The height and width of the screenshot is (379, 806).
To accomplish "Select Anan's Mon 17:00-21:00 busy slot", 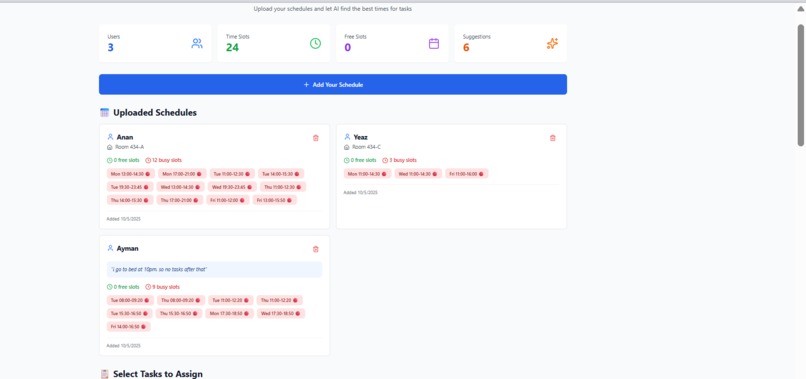I will point(182,174).
